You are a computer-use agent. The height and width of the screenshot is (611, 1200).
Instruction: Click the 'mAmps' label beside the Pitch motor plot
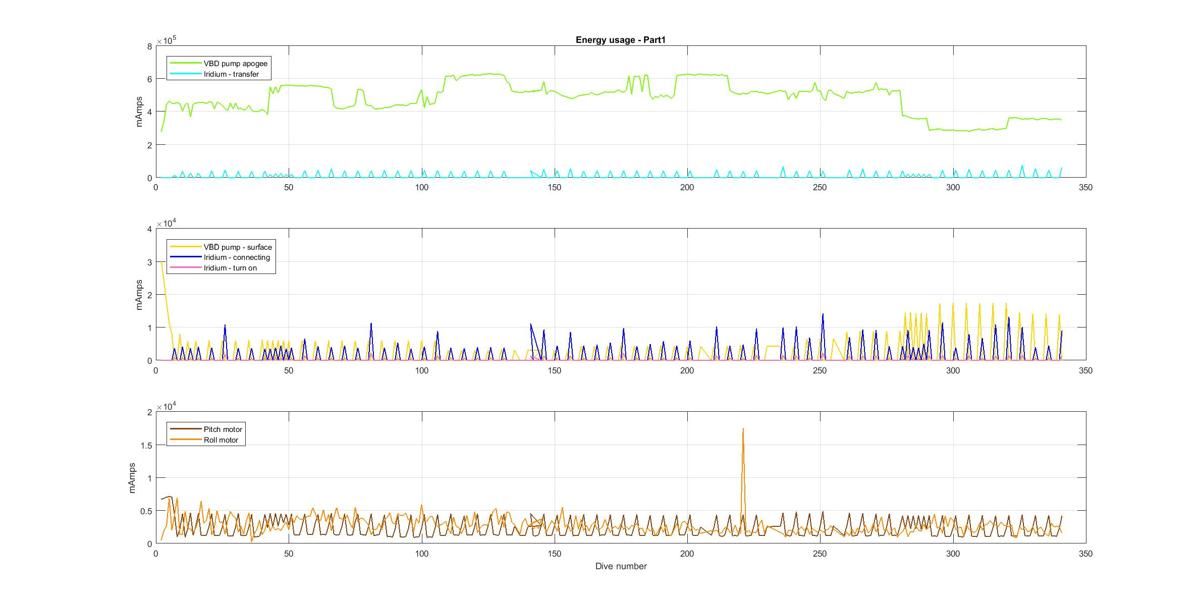[132, 478]
